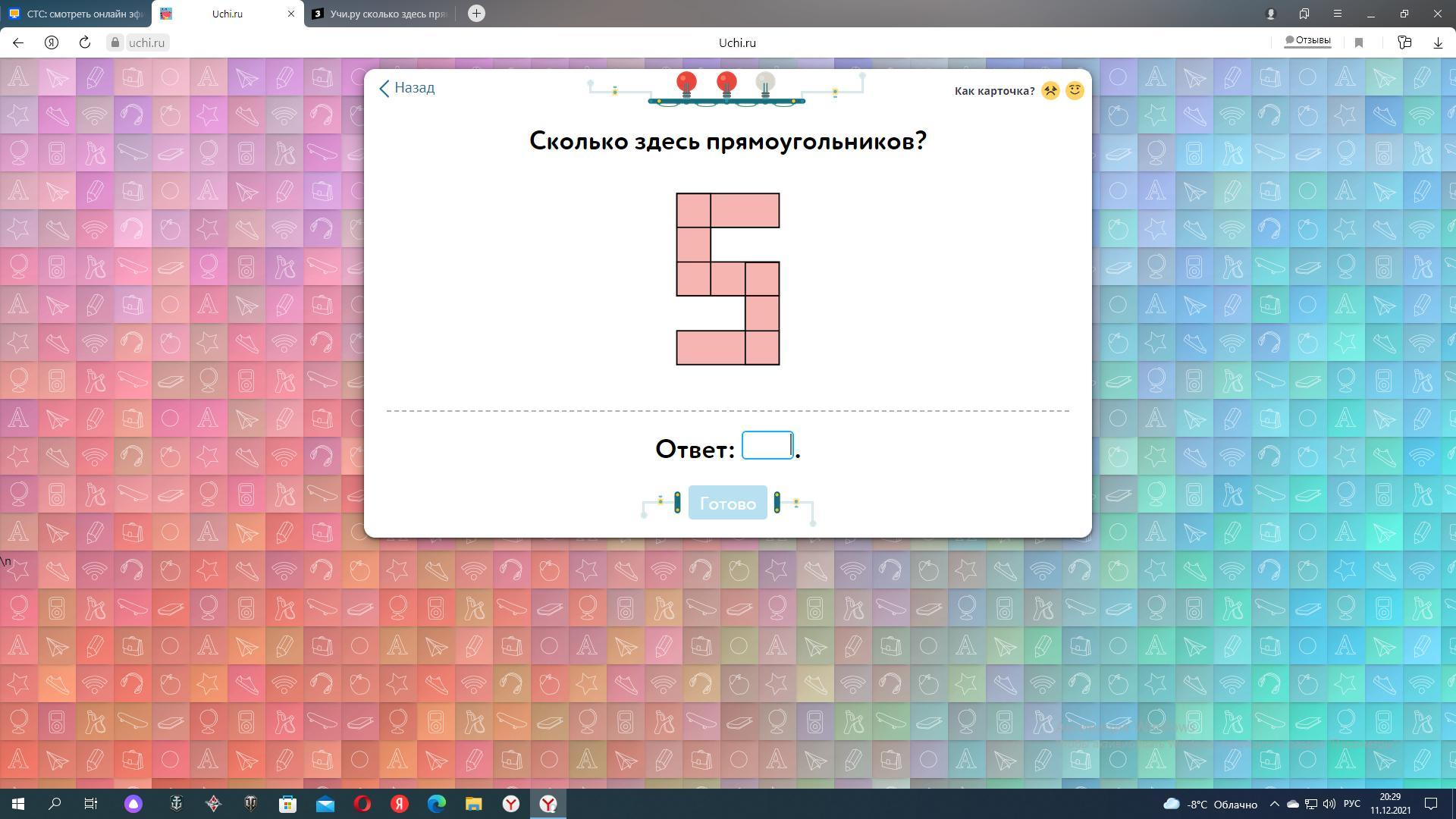
Task: Close the Uchi.ru tab
Action: coord(290,14)
